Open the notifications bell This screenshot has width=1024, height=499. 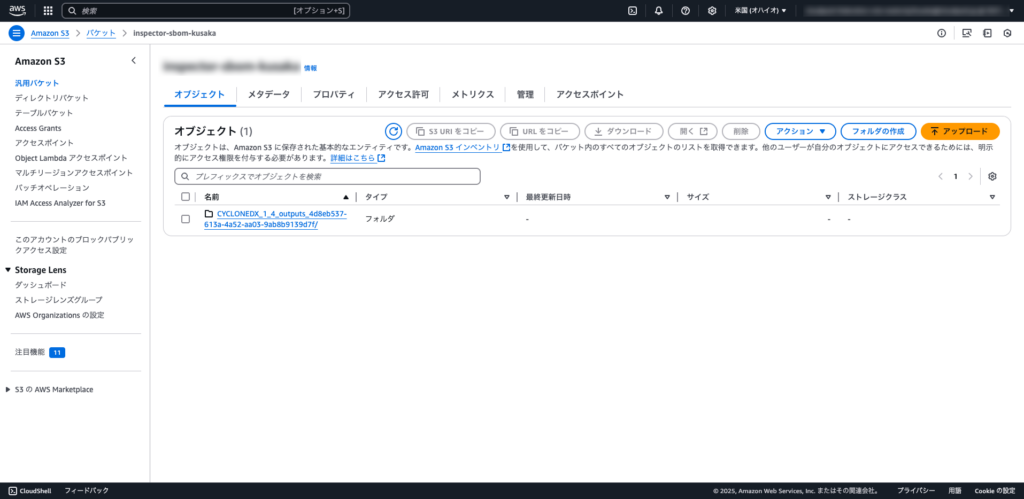[658, 10]
